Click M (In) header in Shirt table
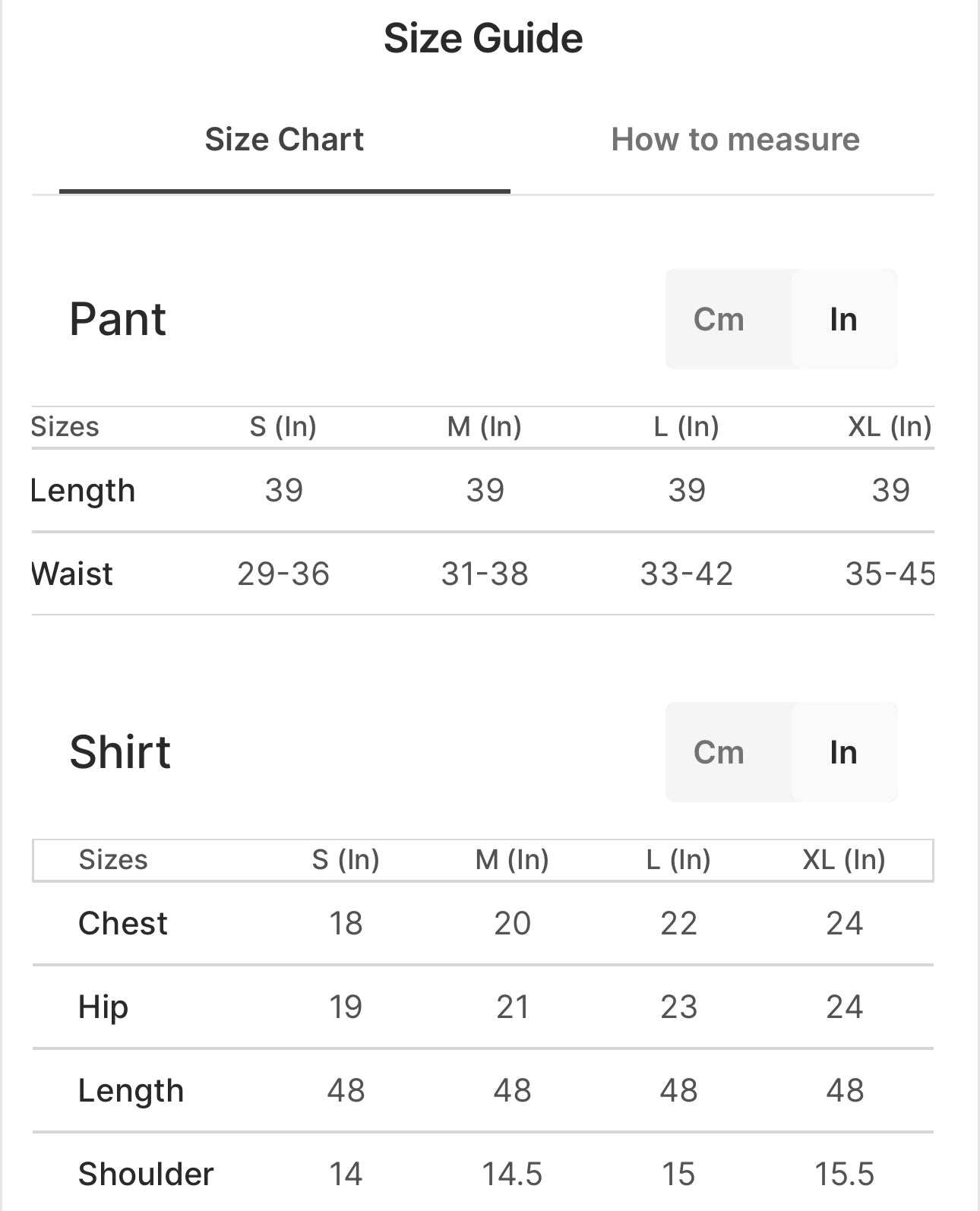Image resolution: width=980 pixels, height=1211 pixels. coord(512,860)
